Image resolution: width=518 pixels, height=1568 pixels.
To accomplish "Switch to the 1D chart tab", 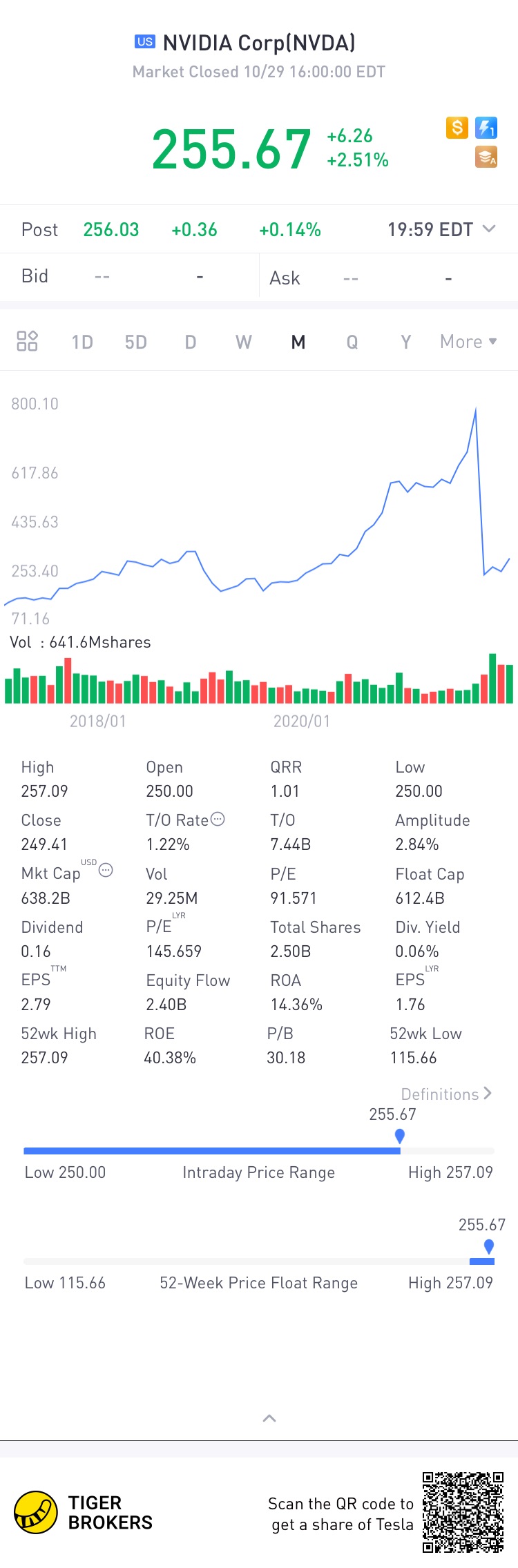I will (x=82, y=342).
